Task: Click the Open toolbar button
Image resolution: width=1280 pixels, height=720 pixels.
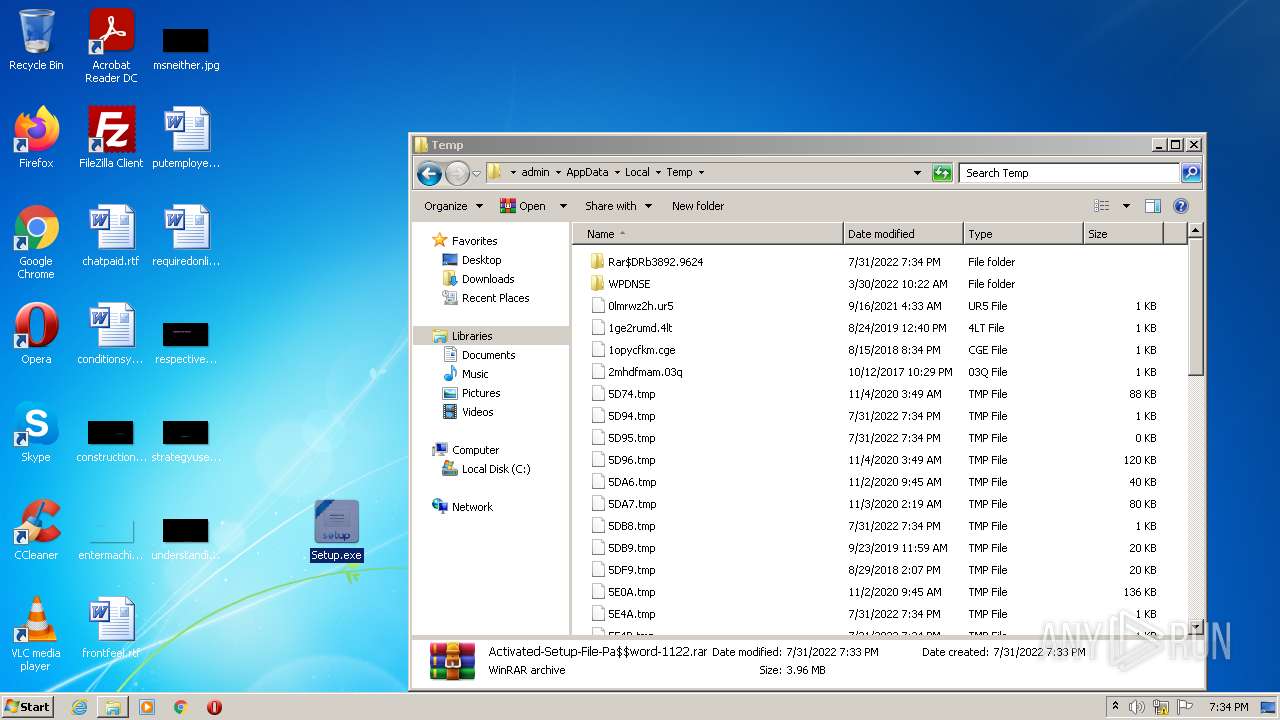Action: coord(523,206)
